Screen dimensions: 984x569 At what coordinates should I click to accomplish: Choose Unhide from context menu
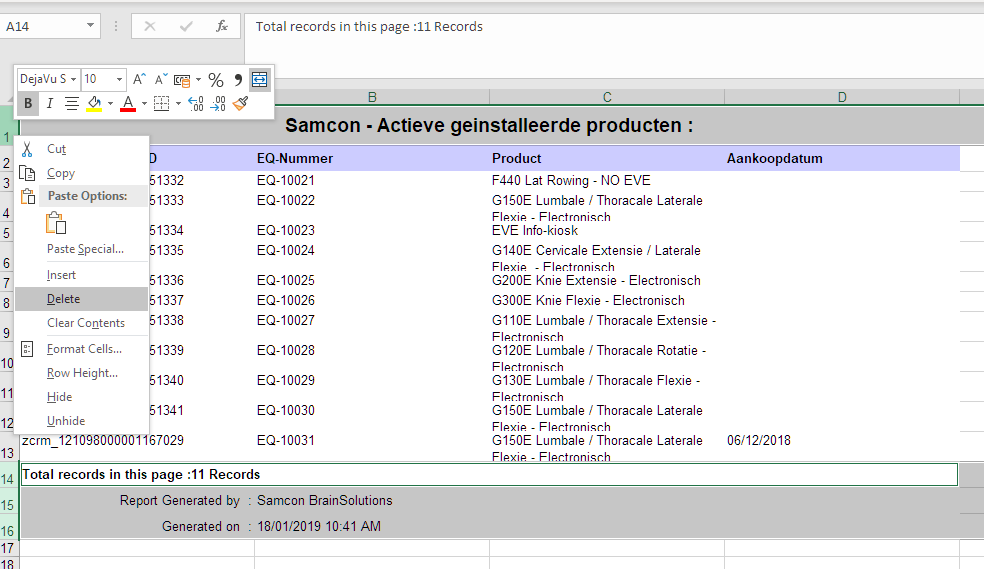[x=82, y=421]
